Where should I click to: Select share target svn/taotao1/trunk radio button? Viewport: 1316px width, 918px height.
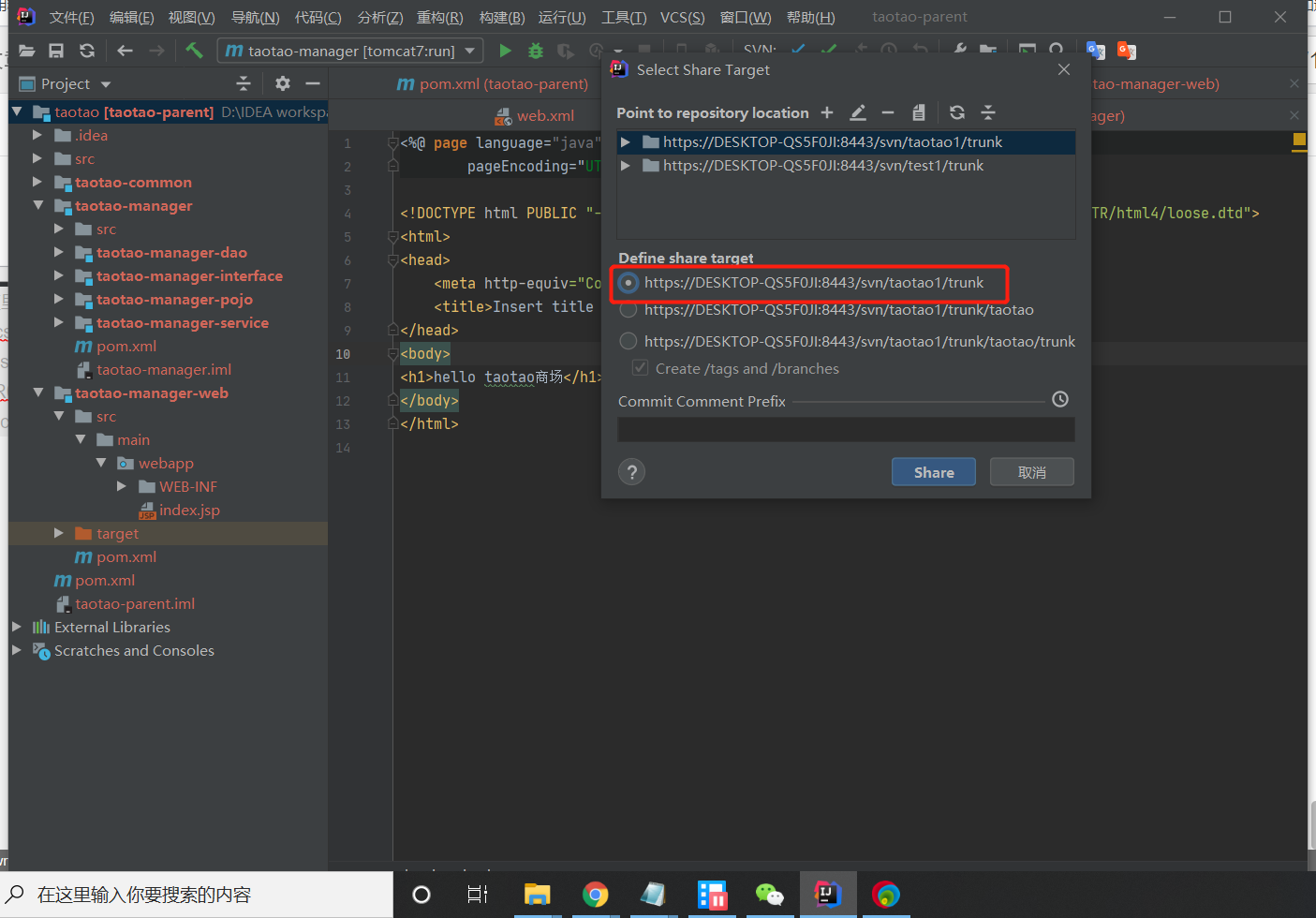click(x=628, y=283)
